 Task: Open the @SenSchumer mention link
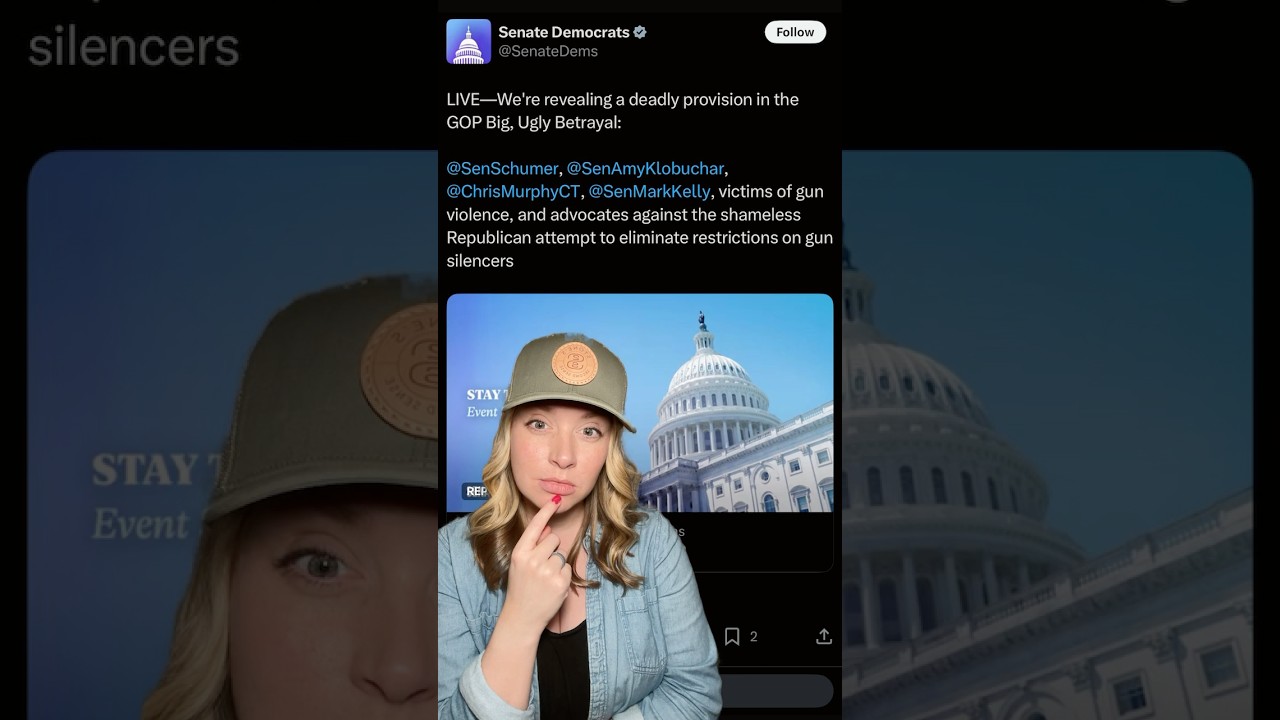pos(502,168)
